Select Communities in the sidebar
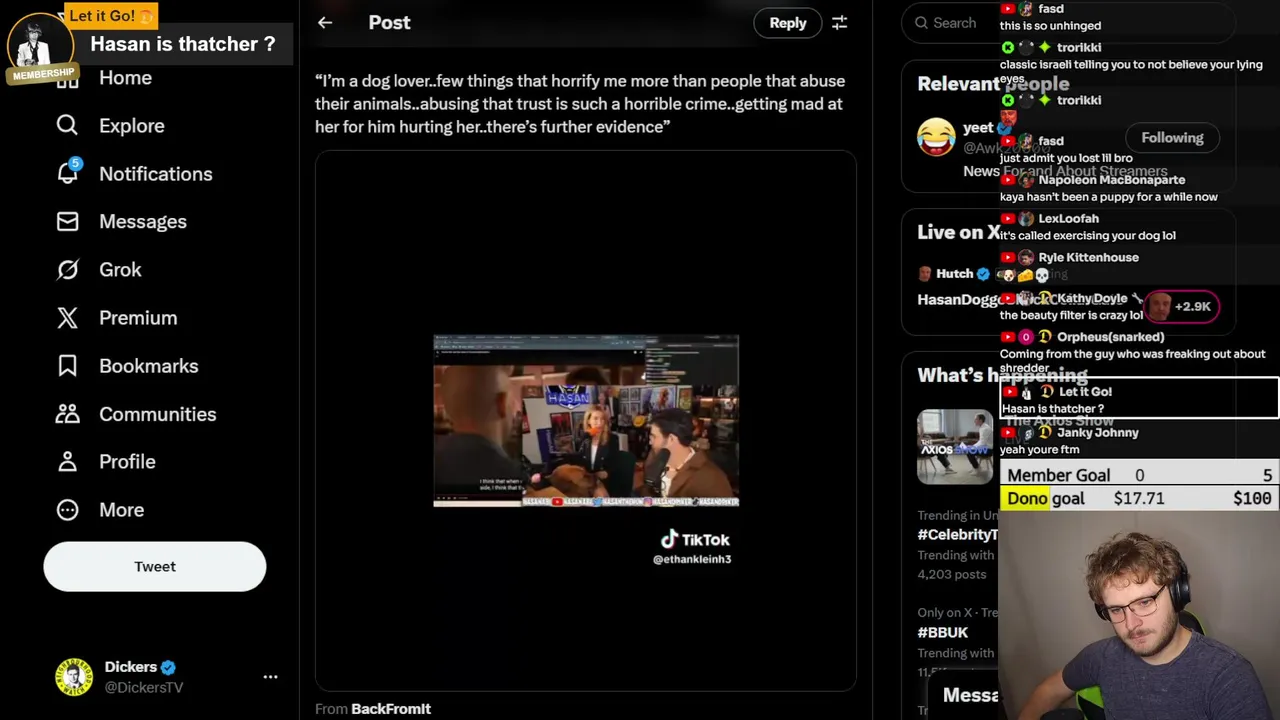The image size is (1280, 720). 157,413
